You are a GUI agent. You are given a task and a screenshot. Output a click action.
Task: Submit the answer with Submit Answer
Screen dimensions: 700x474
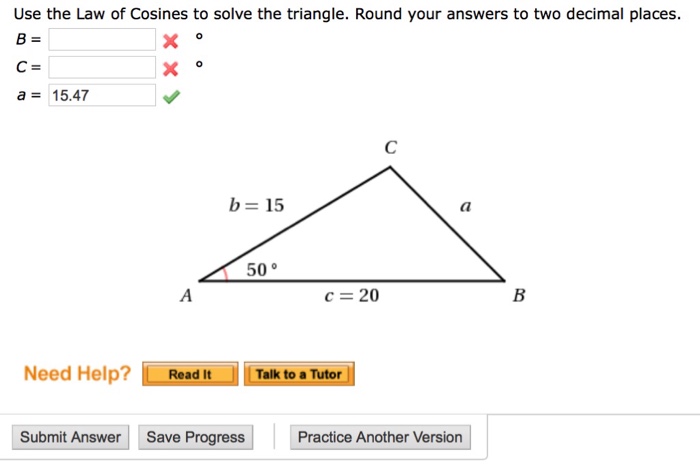[70, 437]
